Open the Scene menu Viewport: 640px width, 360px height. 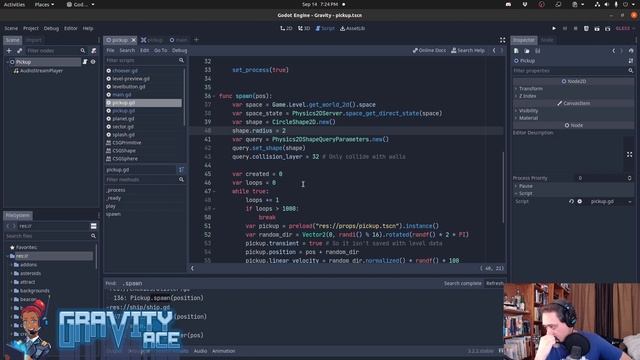pos(11,29)
